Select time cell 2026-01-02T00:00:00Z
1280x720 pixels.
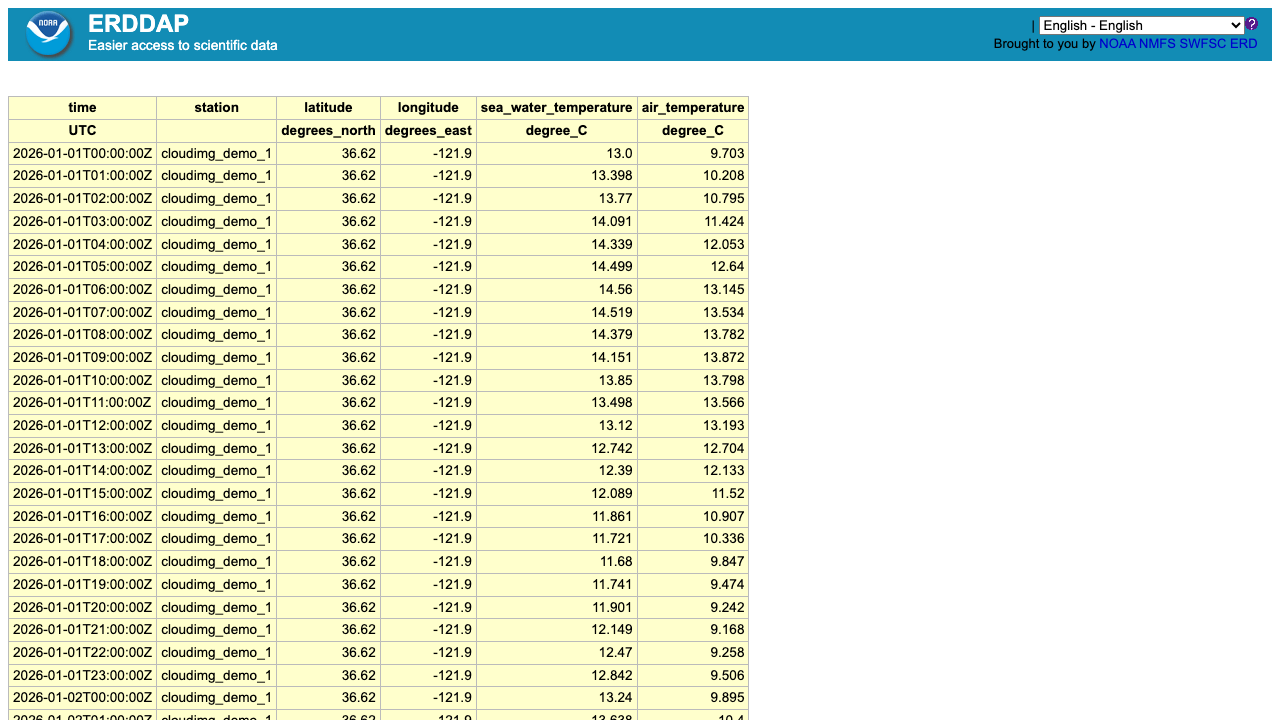[82, 698]
